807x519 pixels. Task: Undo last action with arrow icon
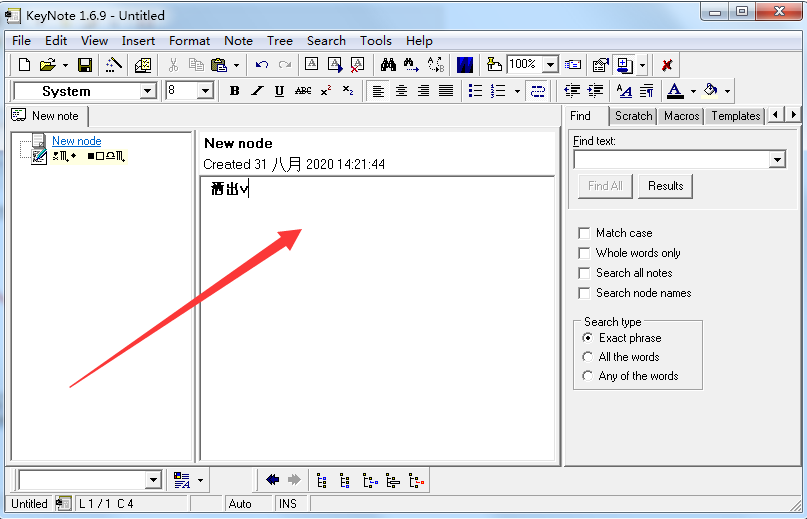pos(261,65)
